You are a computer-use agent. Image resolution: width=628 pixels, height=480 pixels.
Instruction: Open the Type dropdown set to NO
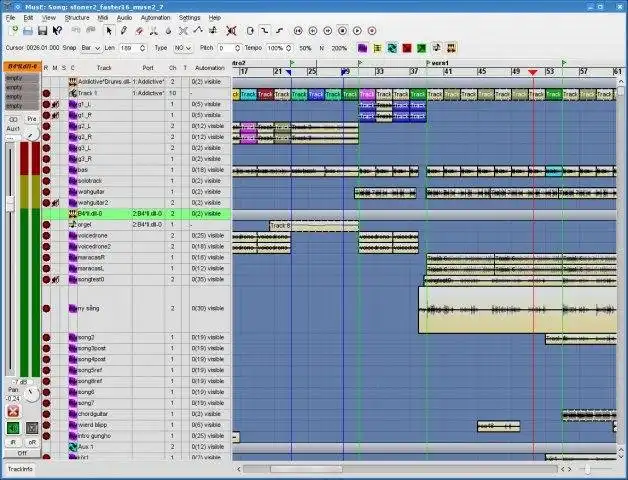click(183, 48)
